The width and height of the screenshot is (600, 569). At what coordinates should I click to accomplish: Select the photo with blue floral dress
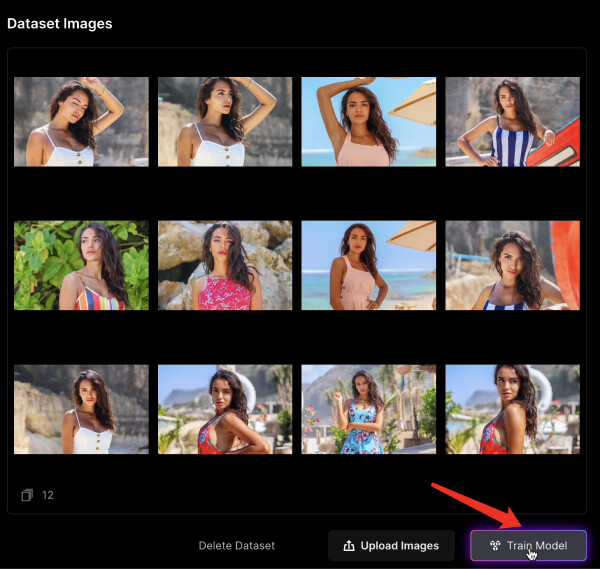click(x=368, y=409)
